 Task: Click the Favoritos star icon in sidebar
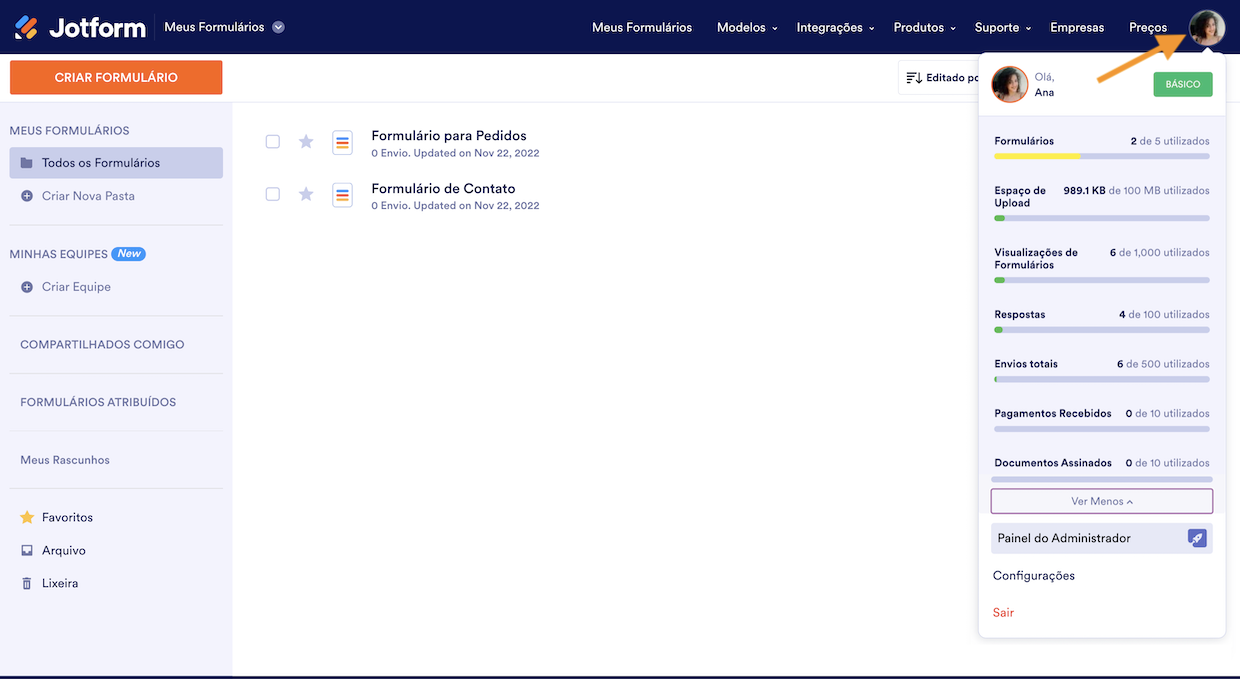pyautogui.click(x=27, y=517)
